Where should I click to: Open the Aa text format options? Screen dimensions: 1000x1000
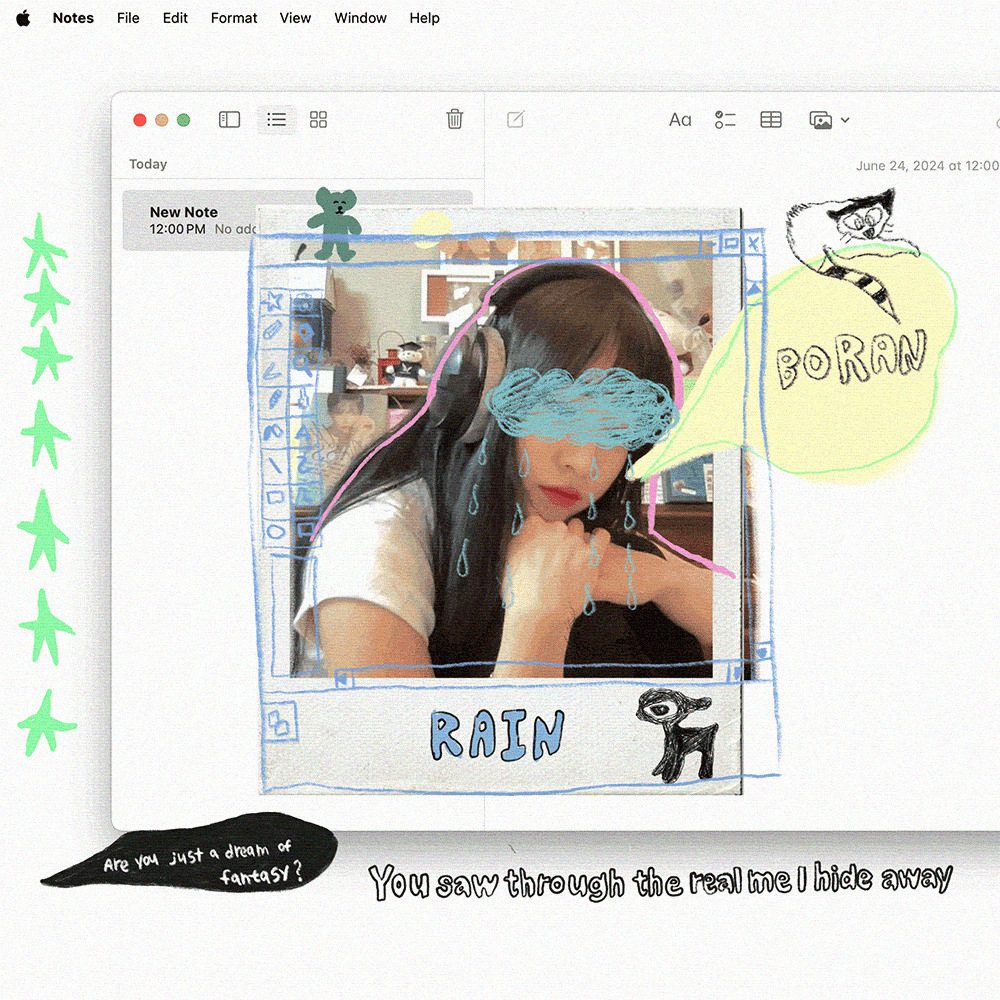click(680, 120)
